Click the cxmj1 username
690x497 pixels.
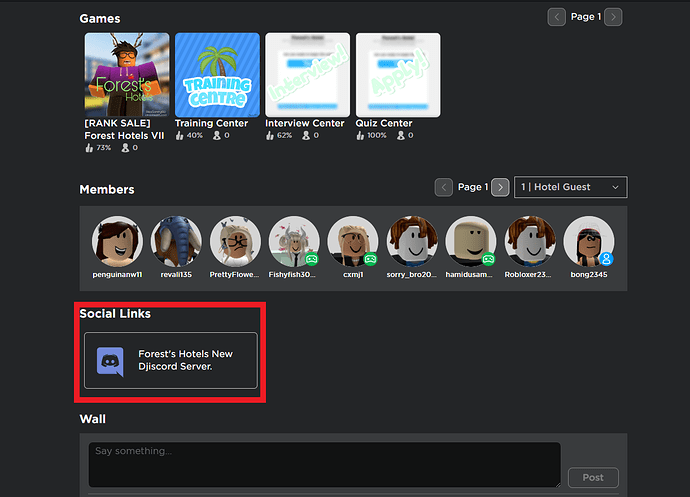pos(353,275)
